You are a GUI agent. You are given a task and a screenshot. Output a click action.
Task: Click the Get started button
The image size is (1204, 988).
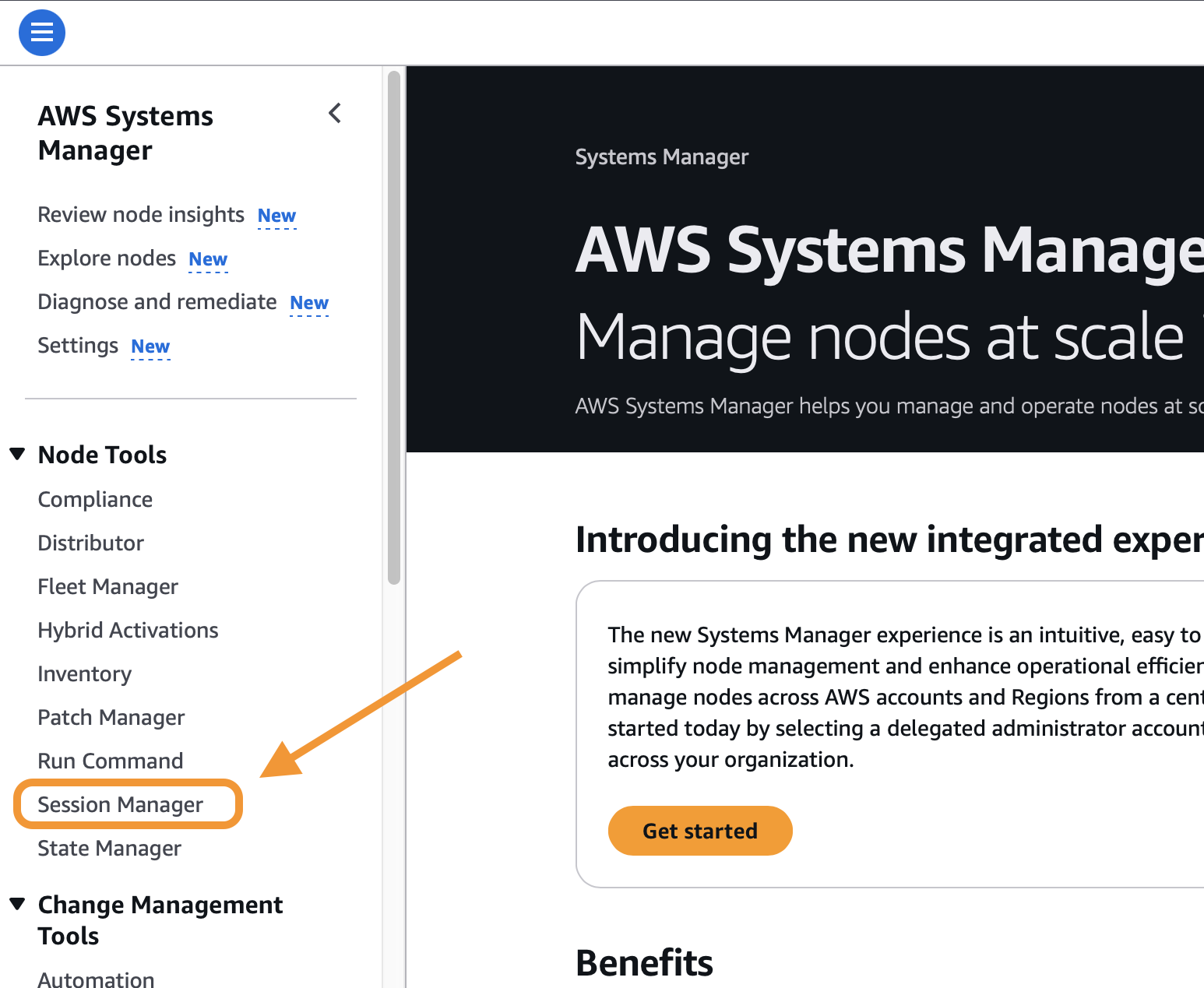(x=700, y=831)
